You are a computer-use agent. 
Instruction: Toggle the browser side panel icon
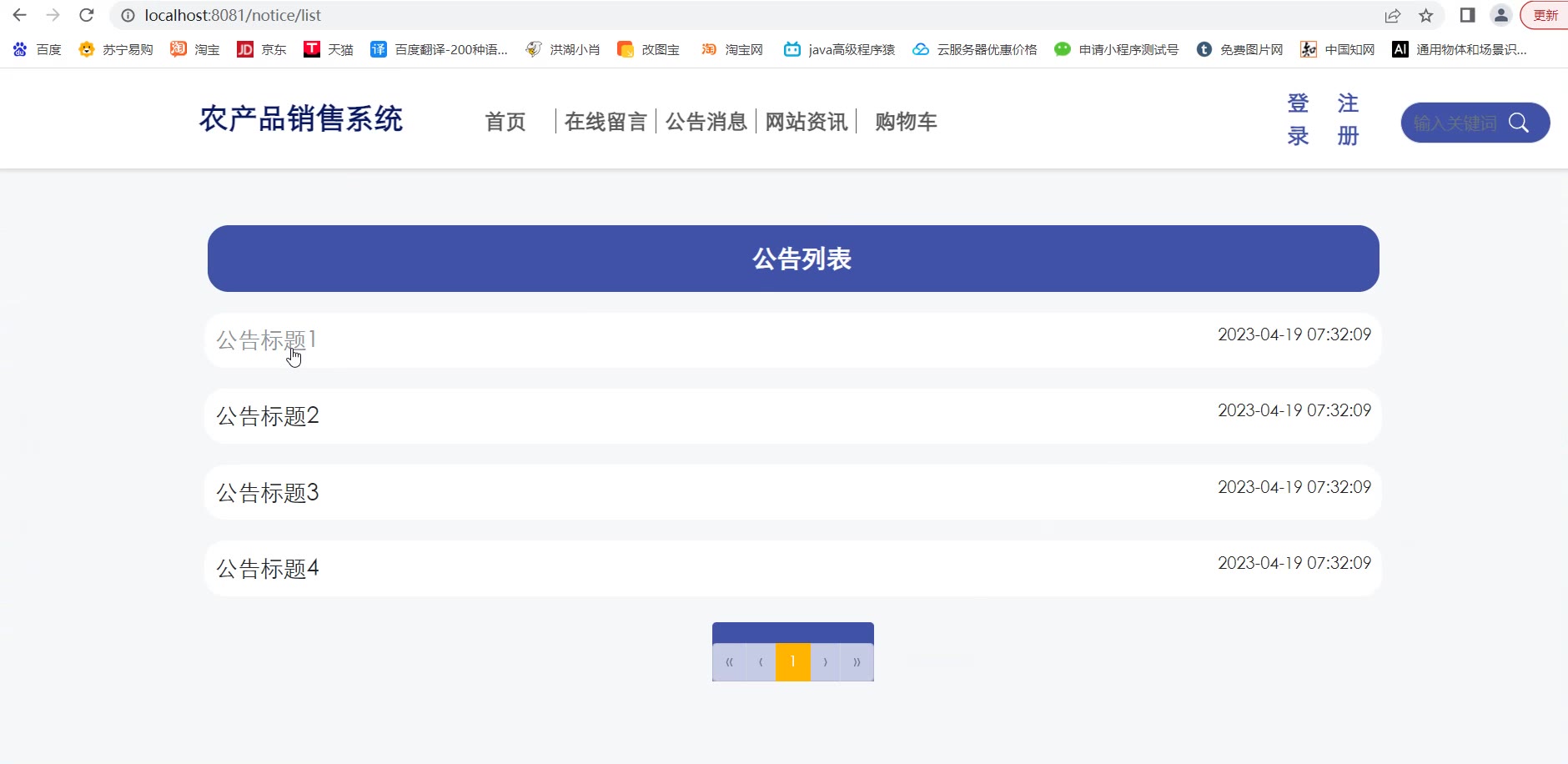[1468, 15]
